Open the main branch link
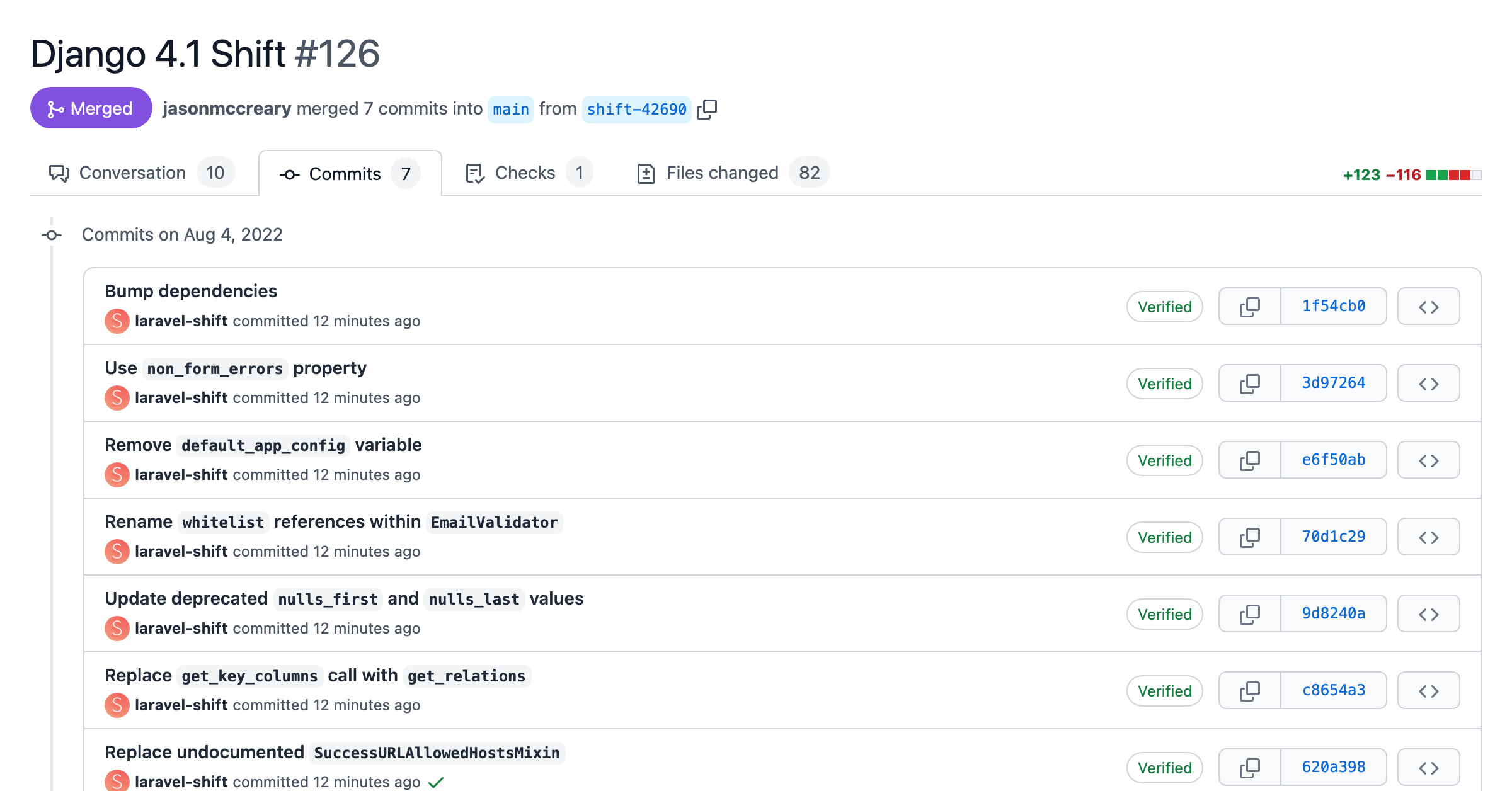The image size is (1512, 791). 510,110
